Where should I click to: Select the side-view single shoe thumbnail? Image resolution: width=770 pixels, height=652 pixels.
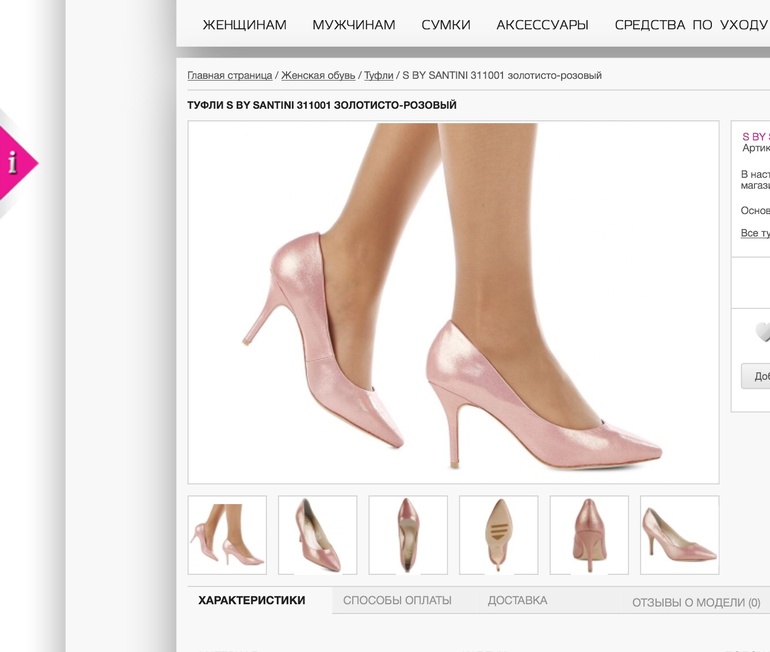[x=680, y=535]
